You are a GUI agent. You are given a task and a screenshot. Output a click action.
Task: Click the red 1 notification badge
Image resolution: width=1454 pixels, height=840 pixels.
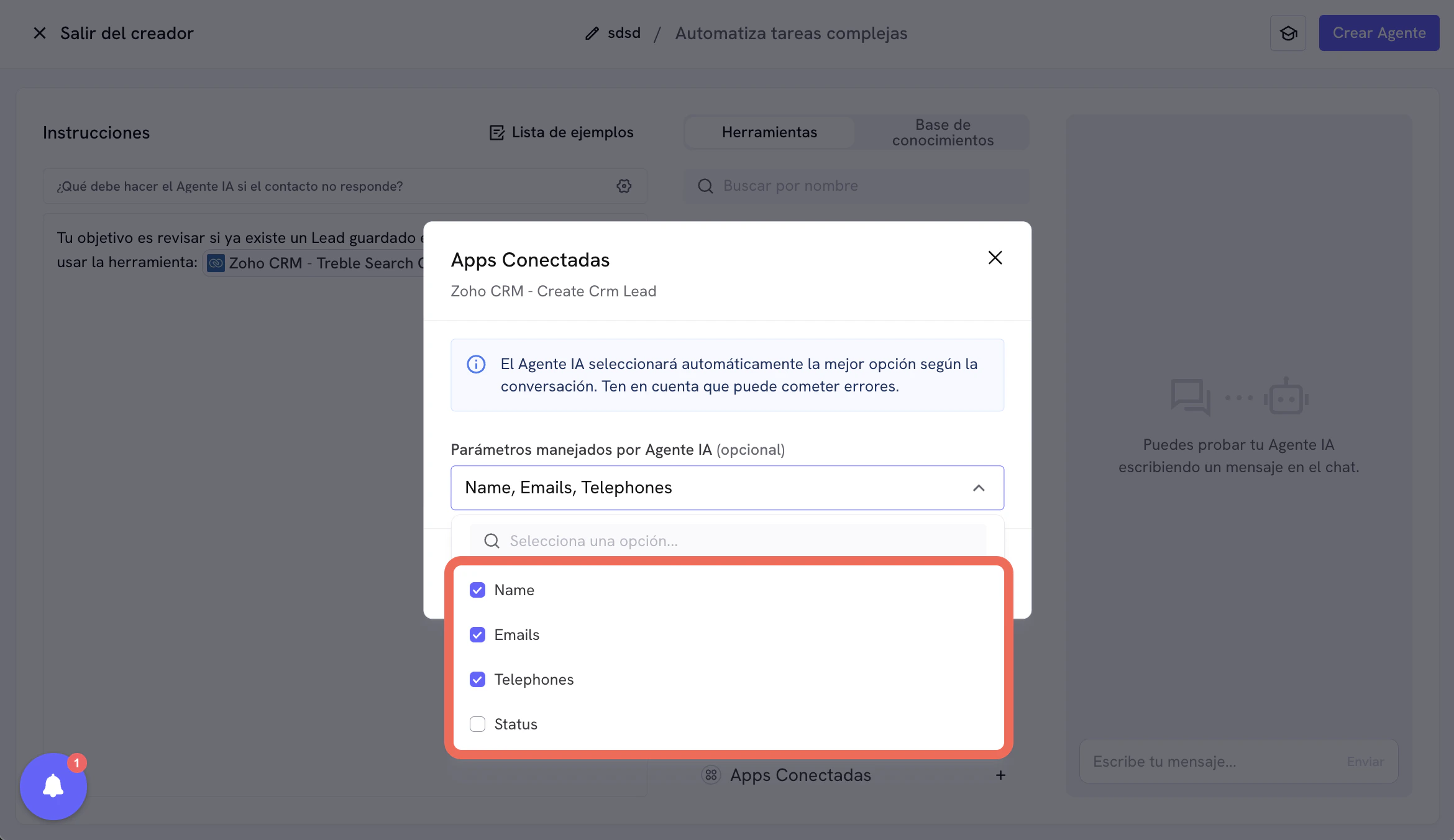77,762
